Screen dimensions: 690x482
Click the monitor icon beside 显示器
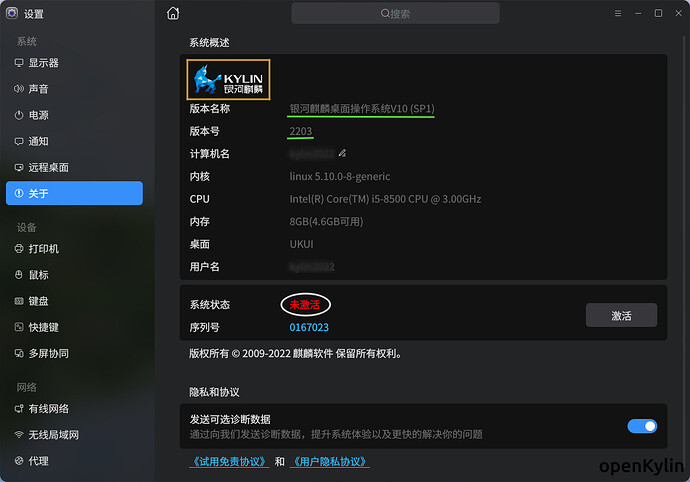(19, 63)
